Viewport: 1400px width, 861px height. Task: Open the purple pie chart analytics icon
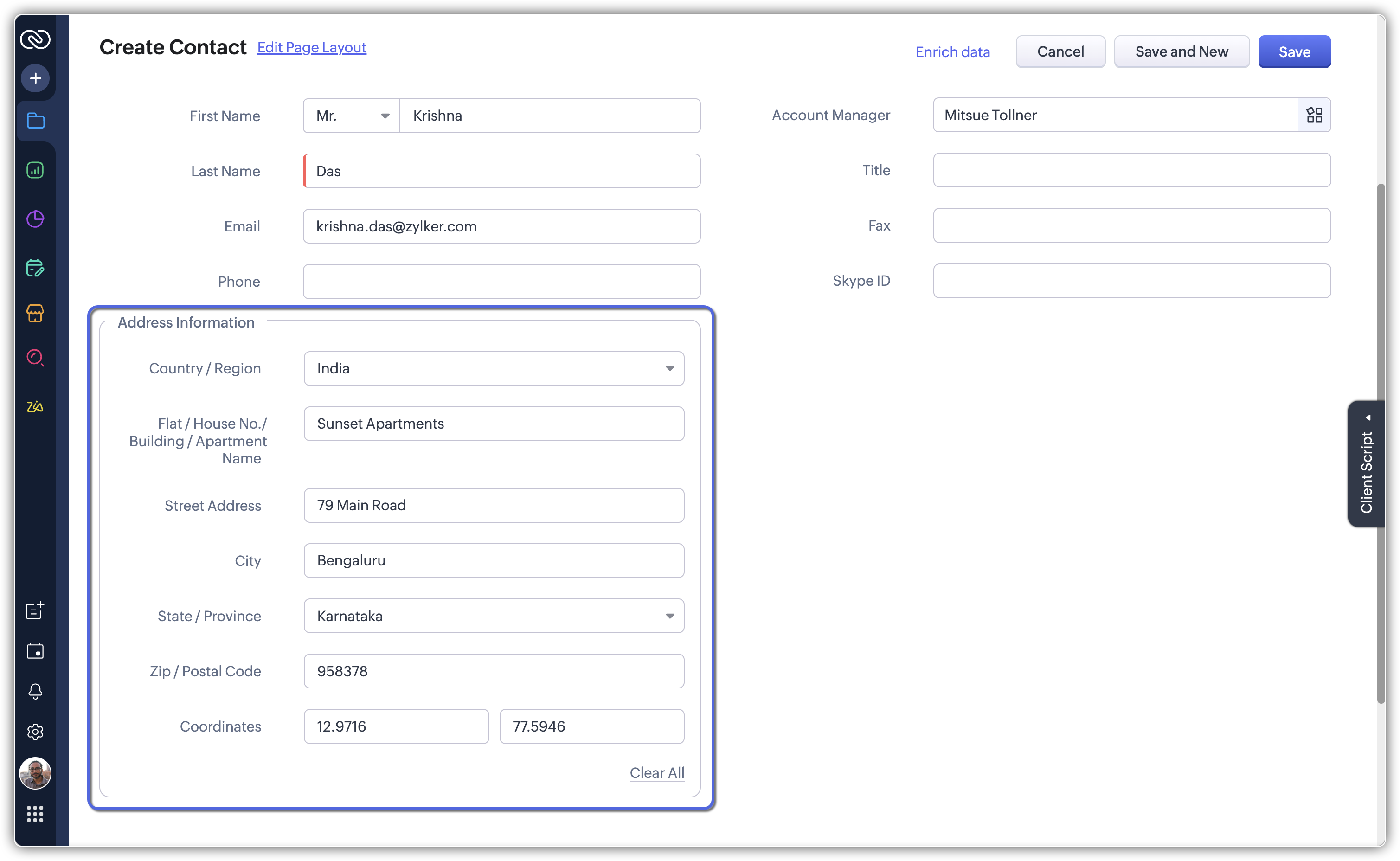pyautogui.click(x=35, y=218)
